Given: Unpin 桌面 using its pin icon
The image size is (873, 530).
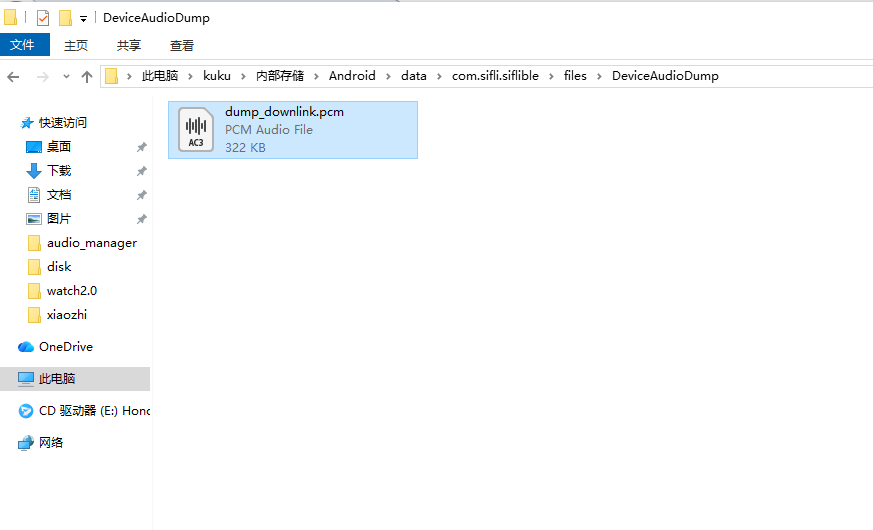Looking at the screenshot, I should [141, 147].
